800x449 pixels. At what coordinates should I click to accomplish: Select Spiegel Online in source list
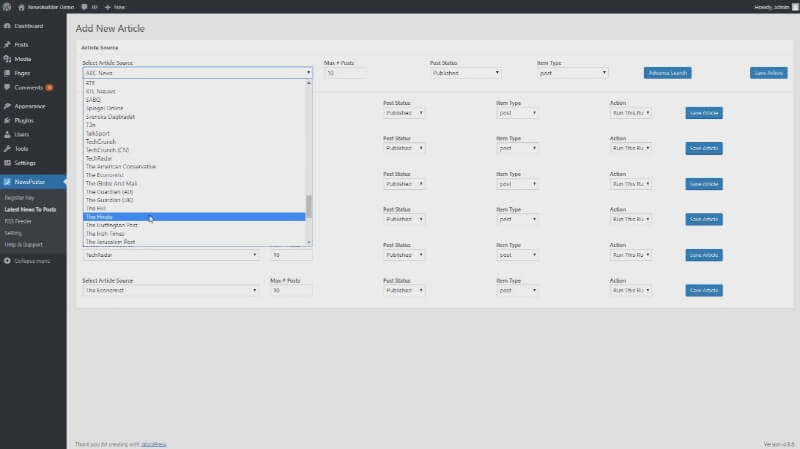194,108
